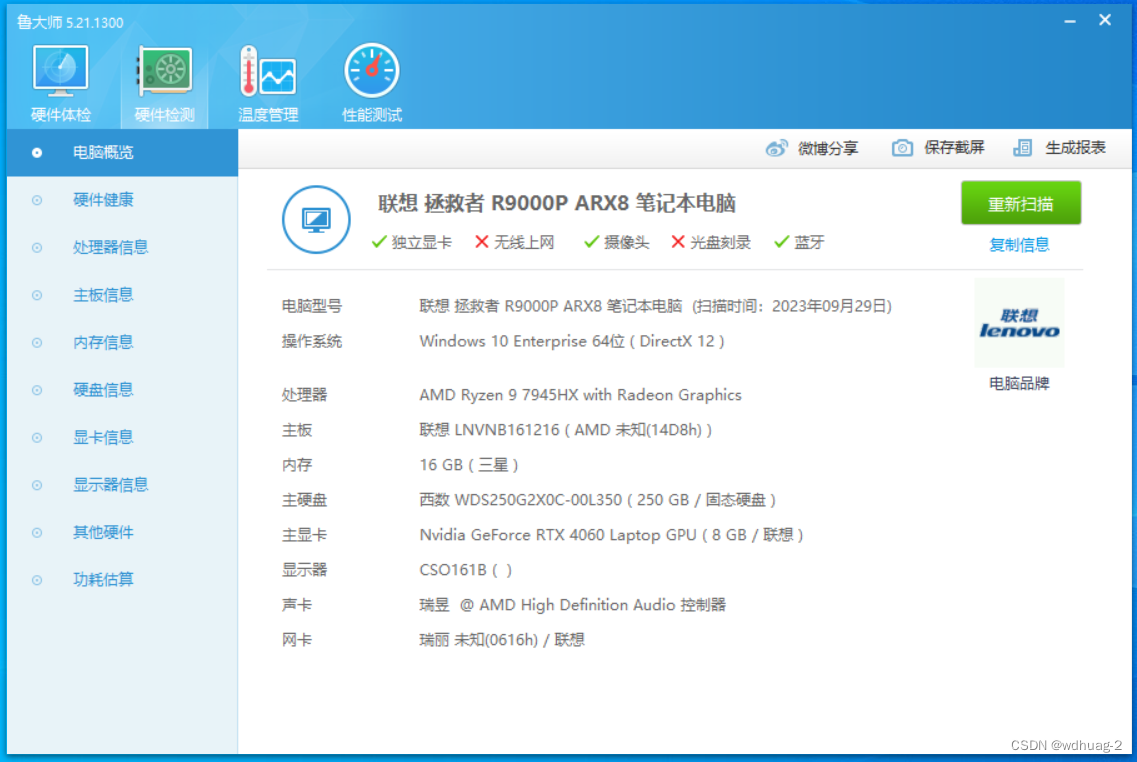The image size is (1137, 762).
Task: Click the 复制信息 link
Action: [x=1019, y=245]
